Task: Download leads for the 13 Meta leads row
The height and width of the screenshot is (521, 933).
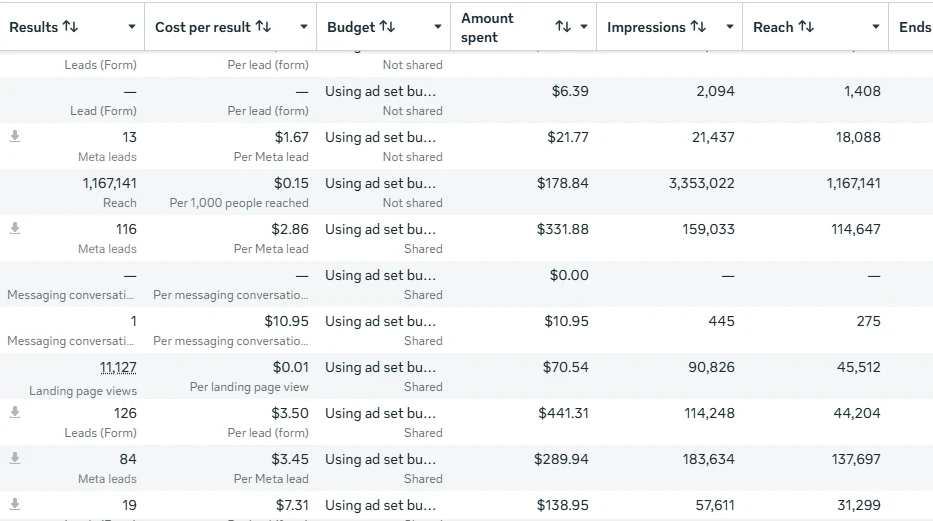Action: pyautogui.click(x=15, y=137)
